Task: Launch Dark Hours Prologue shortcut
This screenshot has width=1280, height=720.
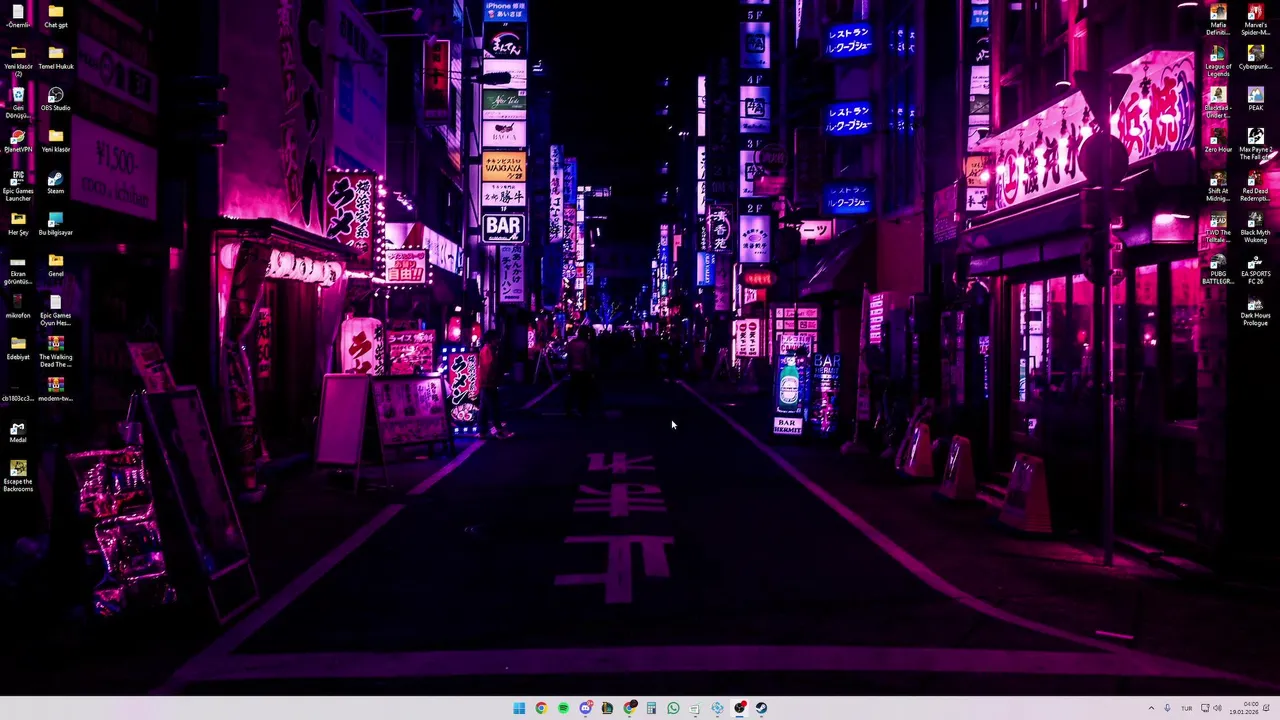Action: coord(1256,311)
